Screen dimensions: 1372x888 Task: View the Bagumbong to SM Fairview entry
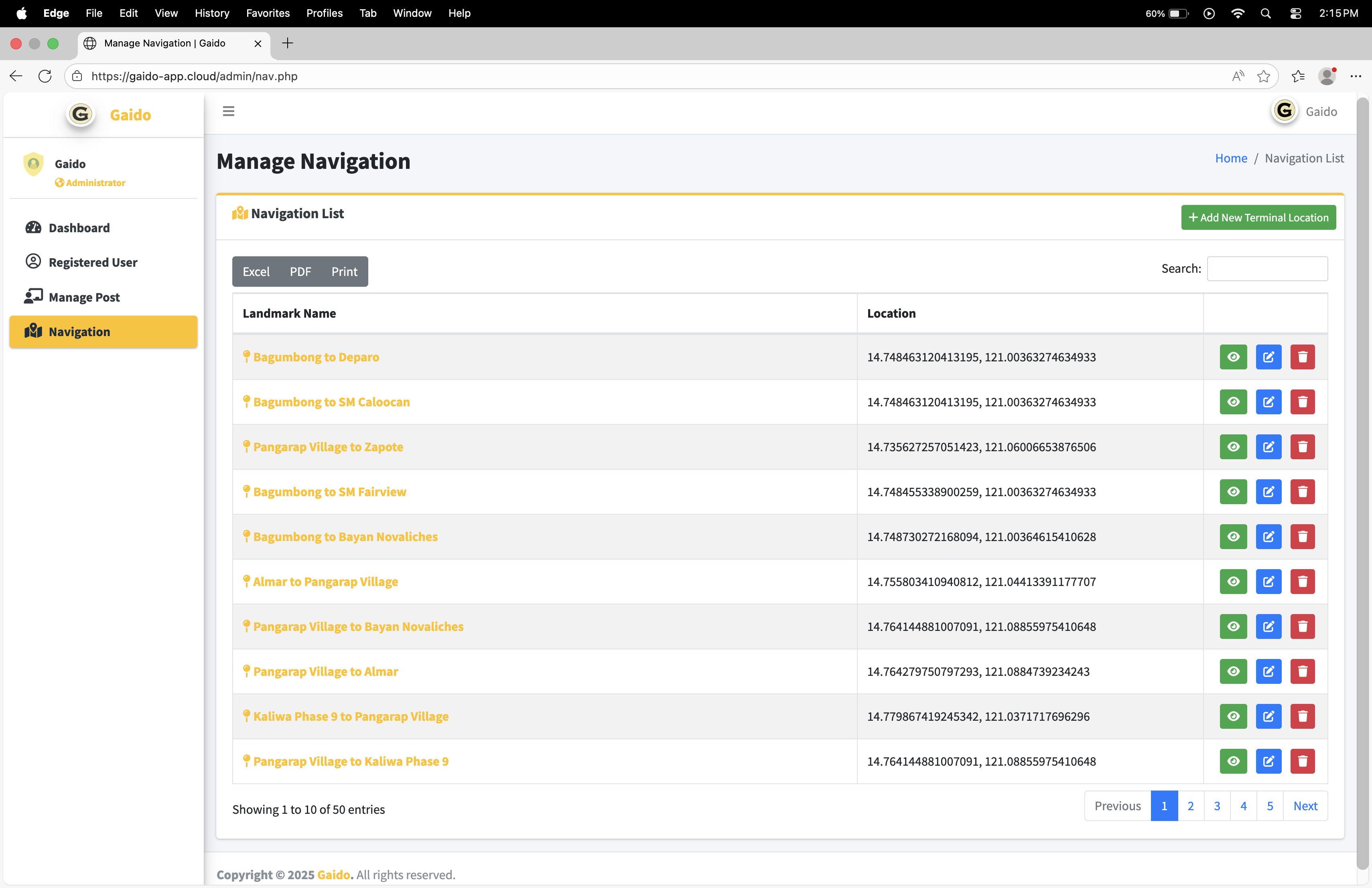1232,492
